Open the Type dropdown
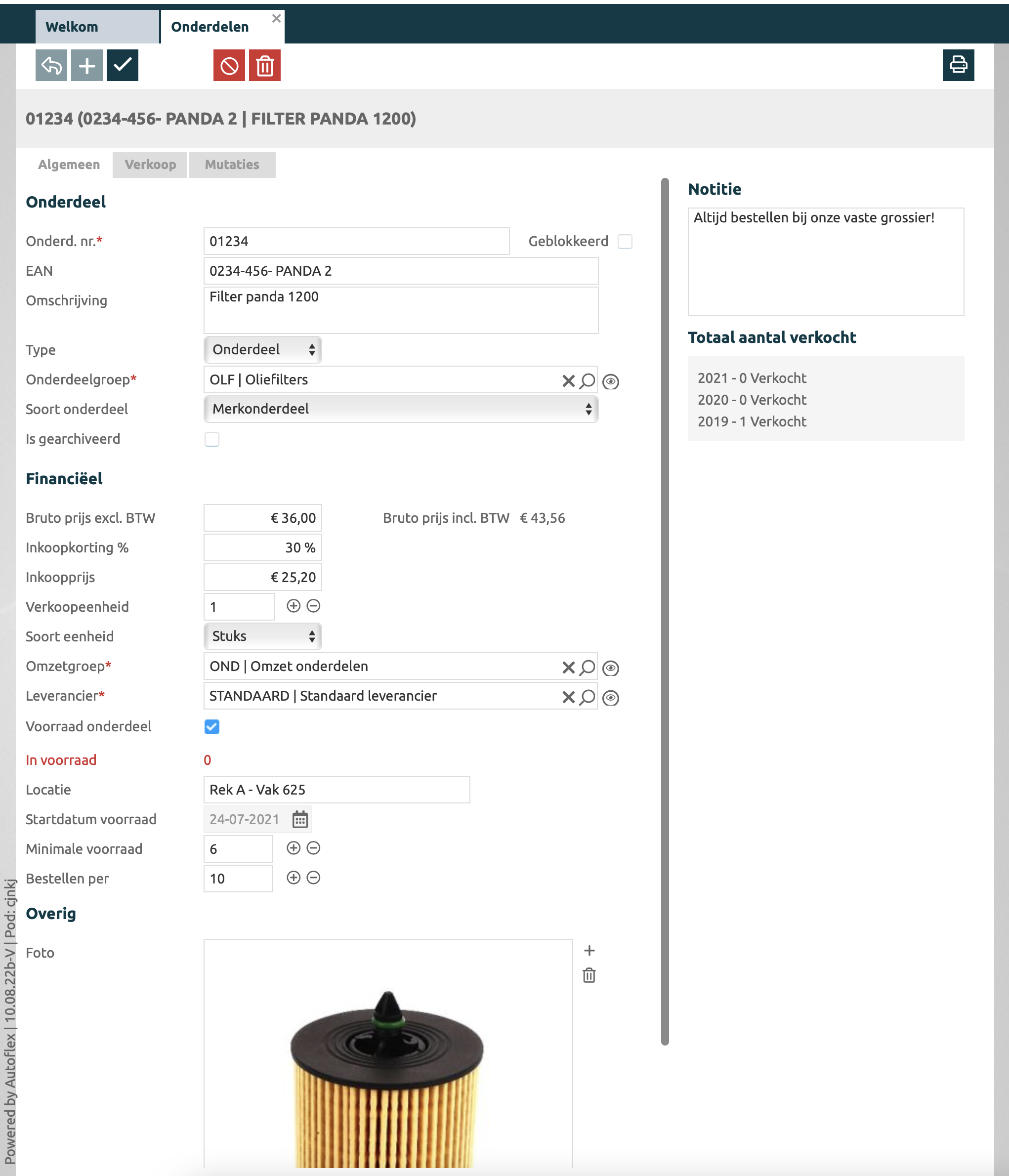The height and width of the screenshot is (1176, 1009). point(263,350)
